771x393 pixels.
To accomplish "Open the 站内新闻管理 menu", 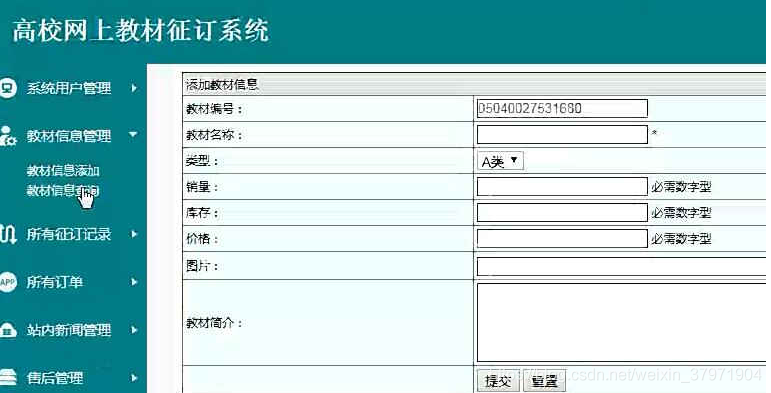I will pyautogui.click(x=69, y=330).
